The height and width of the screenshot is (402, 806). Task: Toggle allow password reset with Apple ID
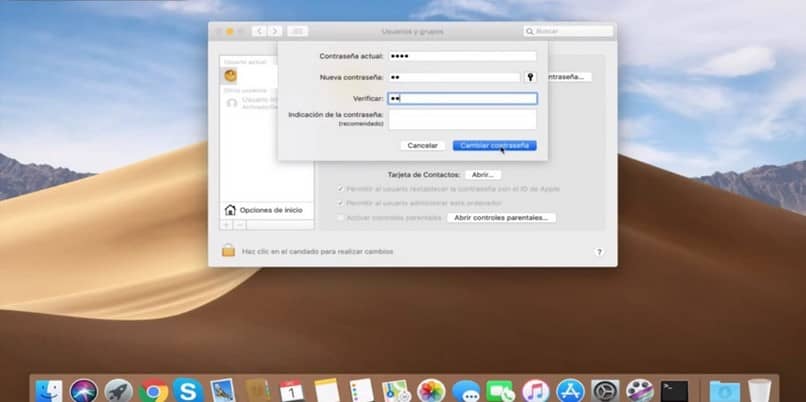tap(340, 189)
